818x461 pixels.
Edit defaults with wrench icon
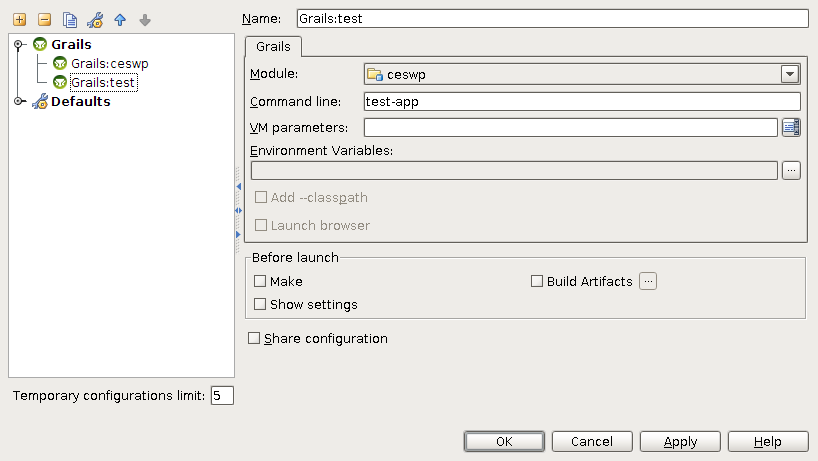[x=95, y=20]
